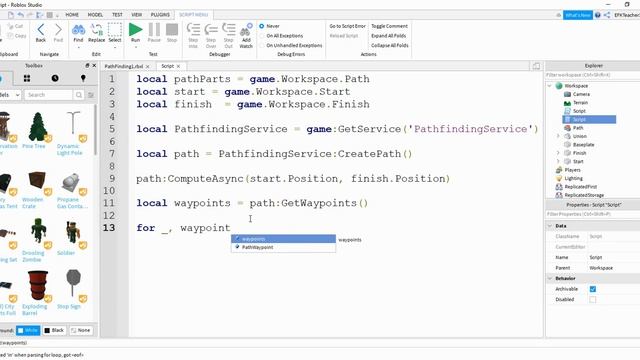
Task: Select the Never debug errors radio button
Action: (x=262, y=26)
